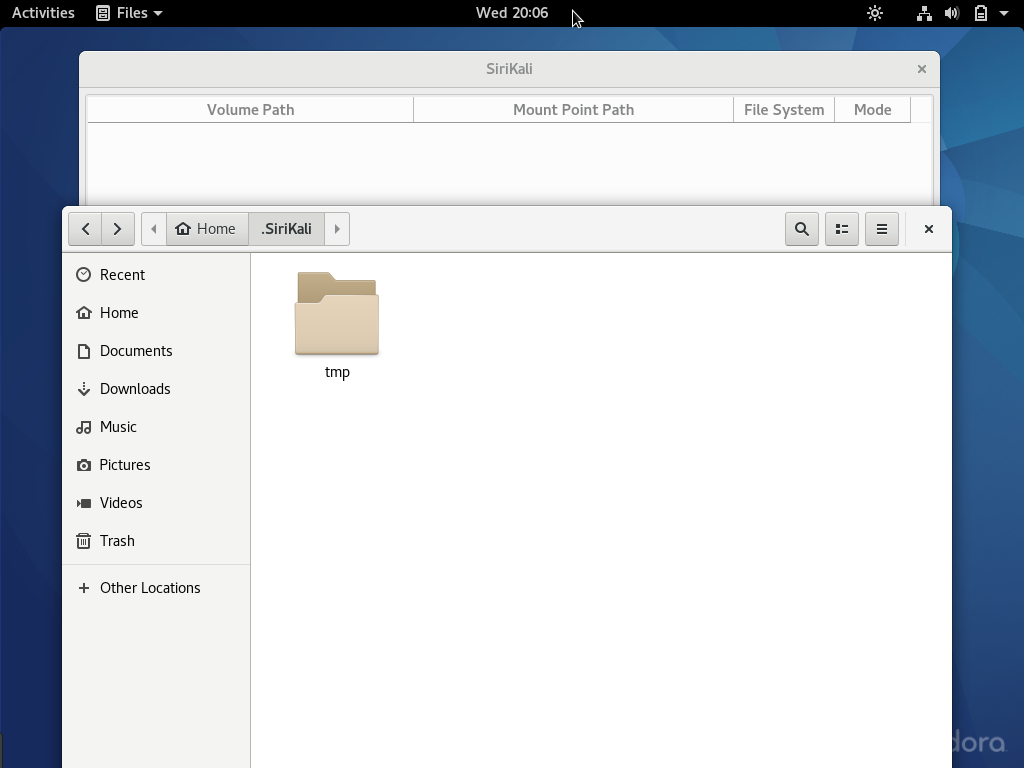Image resolution: width=1024 pixels, height=768 pixels.
Task: Click the right path bar scroll arrow
Action: [337, 229]
